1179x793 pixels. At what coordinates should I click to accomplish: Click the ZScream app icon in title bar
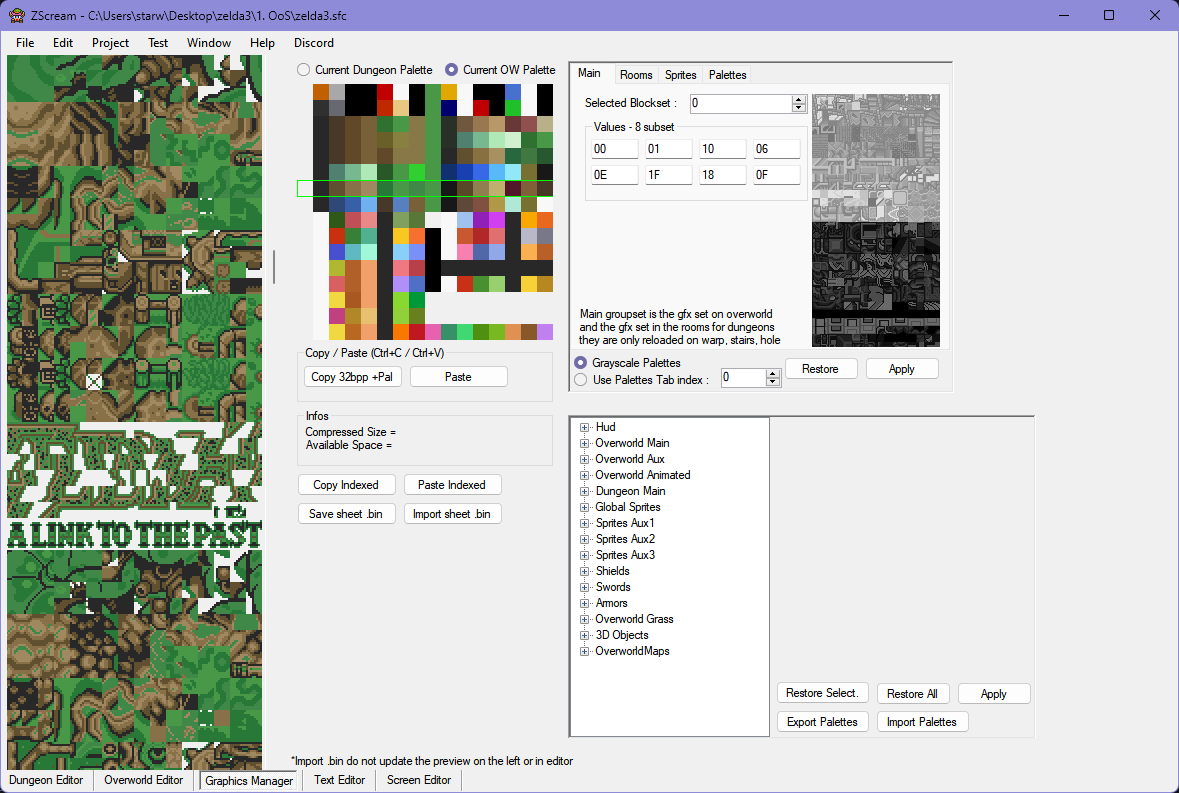pyautogui.click(x=17, y=15)
